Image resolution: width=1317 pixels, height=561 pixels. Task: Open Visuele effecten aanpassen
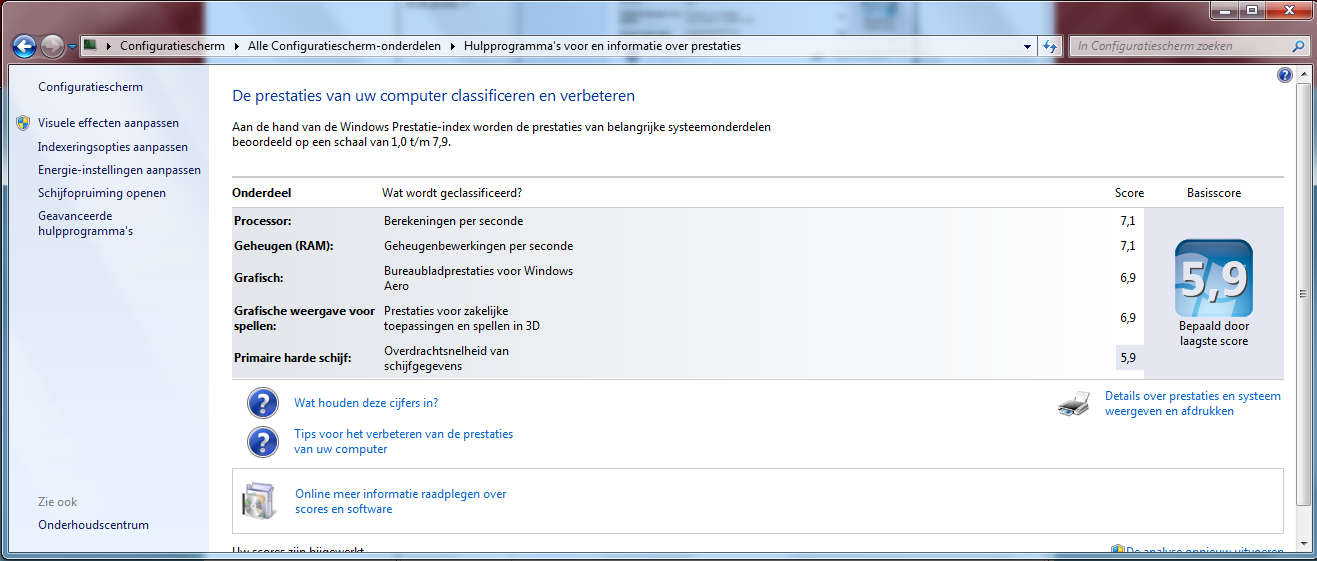pos(108,123)
